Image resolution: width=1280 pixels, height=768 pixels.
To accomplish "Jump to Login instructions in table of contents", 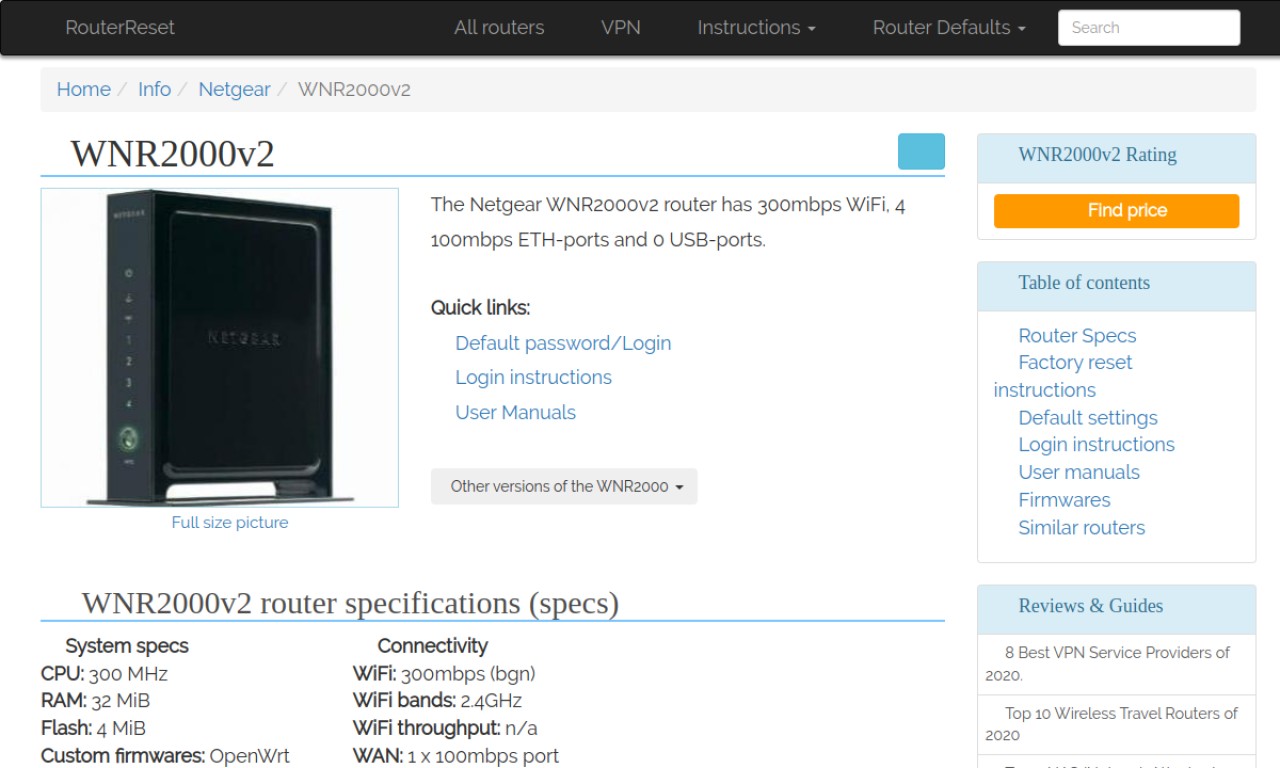I will (1096, 444).
